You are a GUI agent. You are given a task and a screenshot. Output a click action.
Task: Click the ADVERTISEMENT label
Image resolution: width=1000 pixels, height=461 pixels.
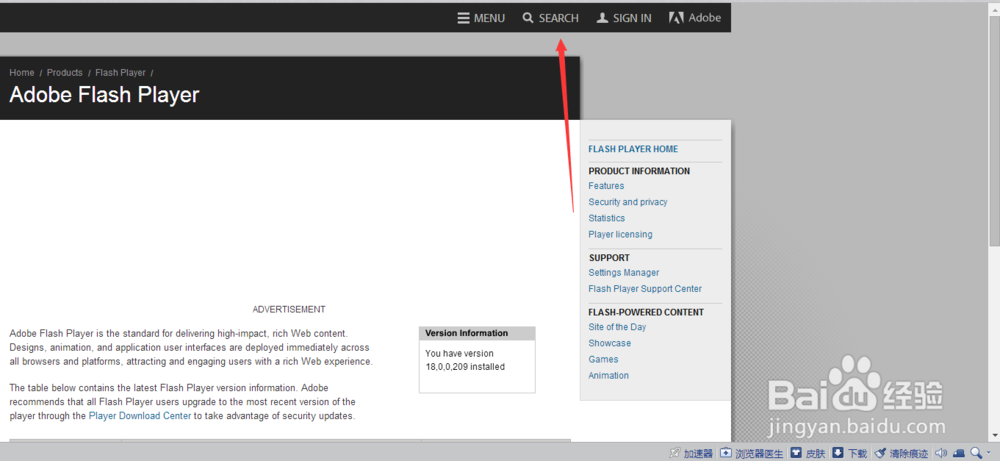coord(289,309)
